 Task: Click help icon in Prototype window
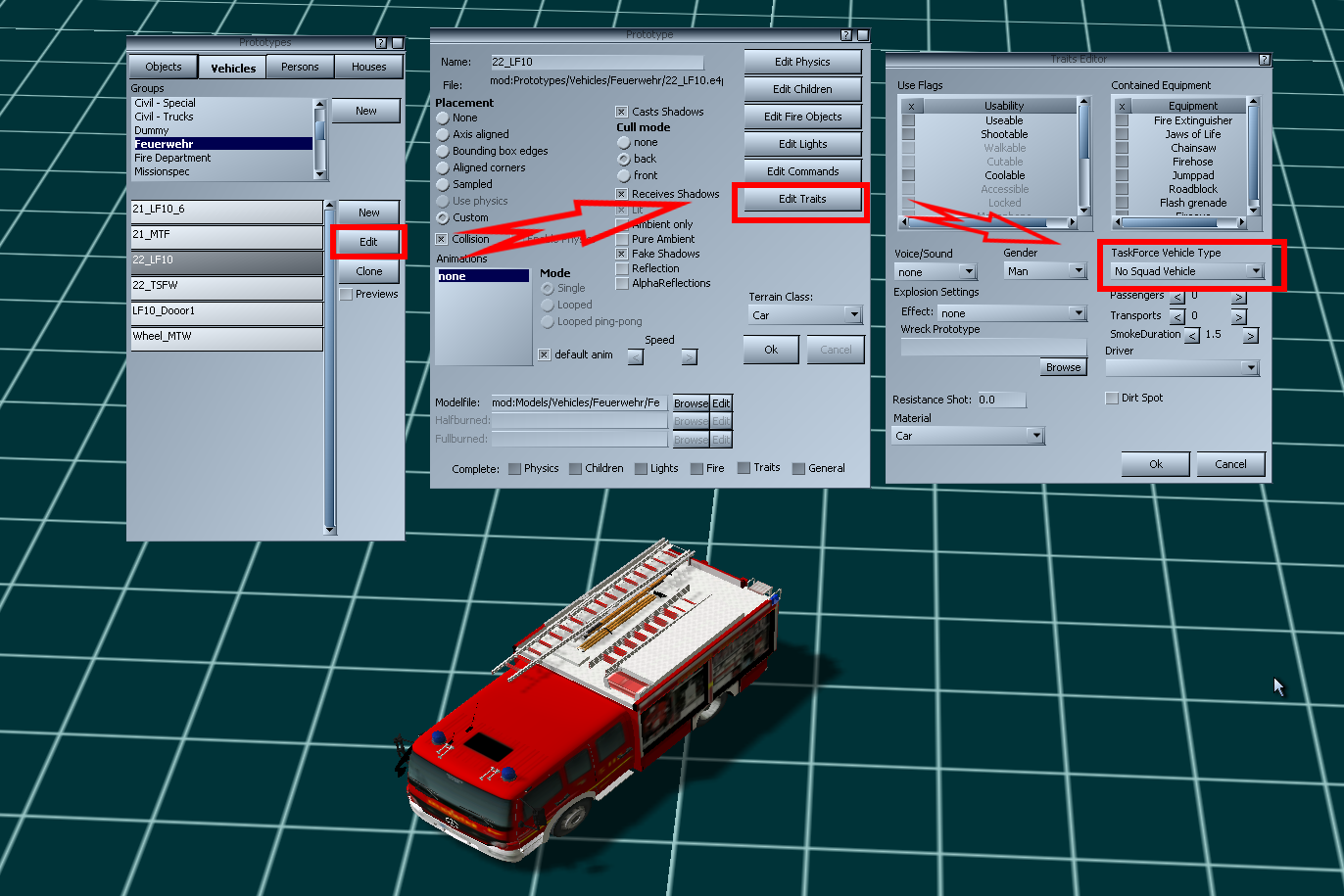pos(846,35)
